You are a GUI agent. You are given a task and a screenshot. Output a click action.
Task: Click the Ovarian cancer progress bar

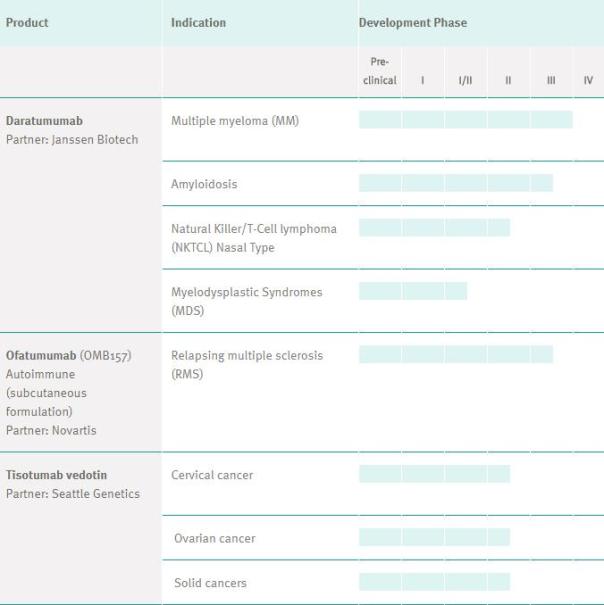(x=434, y=538)
